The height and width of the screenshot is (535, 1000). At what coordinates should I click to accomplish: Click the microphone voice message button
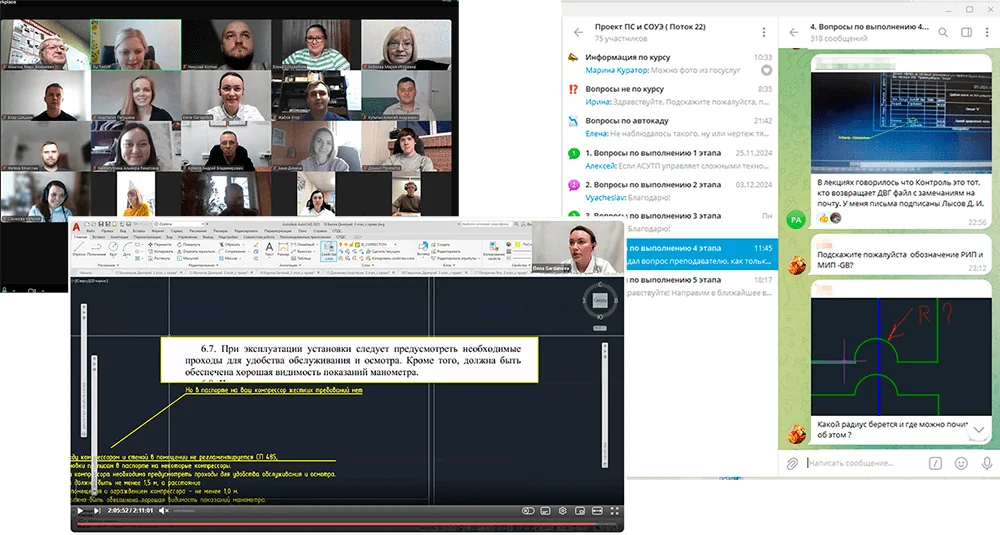(987, 464)
